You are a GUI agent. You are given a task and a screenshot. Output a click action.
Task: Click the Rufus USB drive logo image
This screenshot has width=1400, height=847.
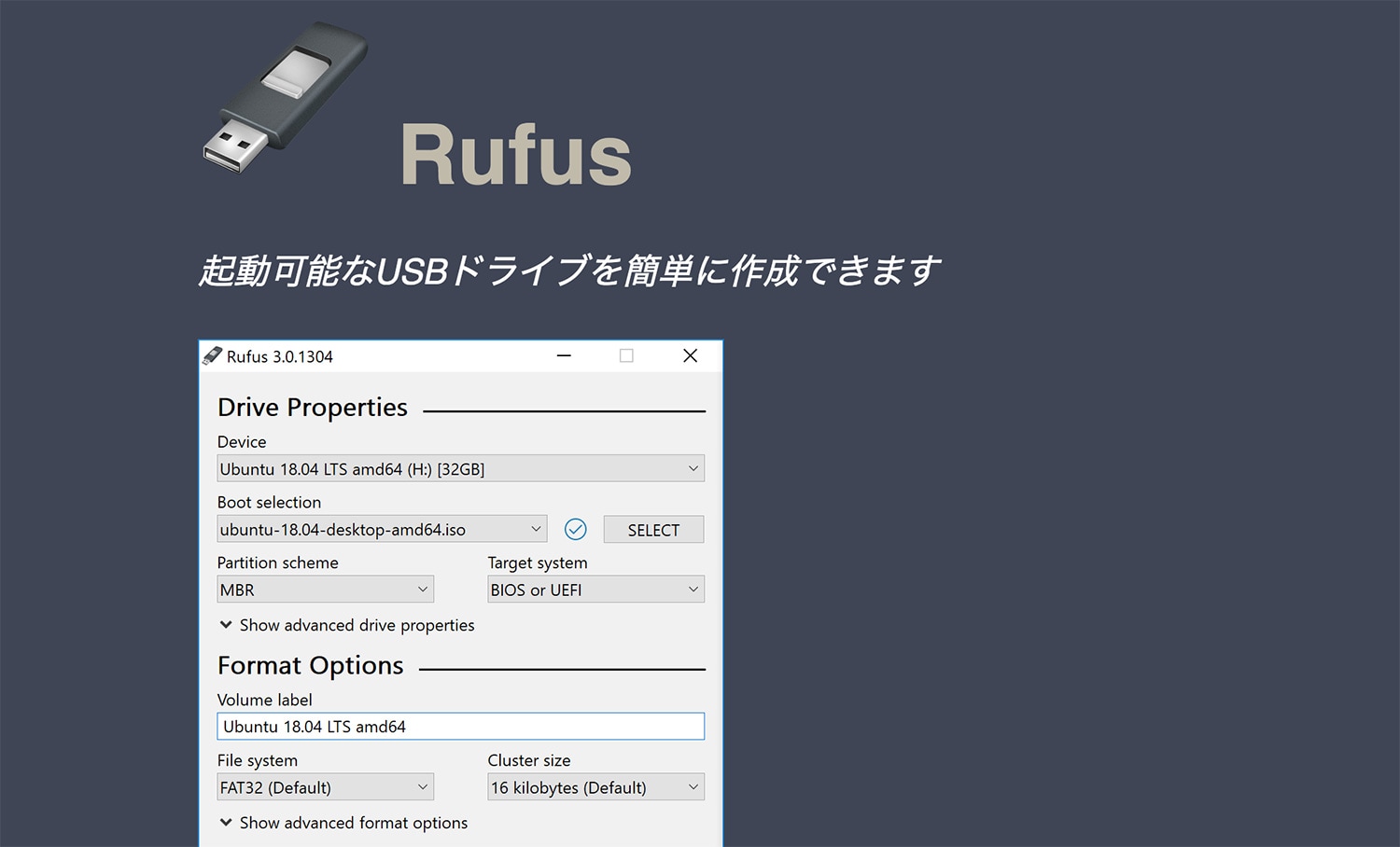pos(286,97)
